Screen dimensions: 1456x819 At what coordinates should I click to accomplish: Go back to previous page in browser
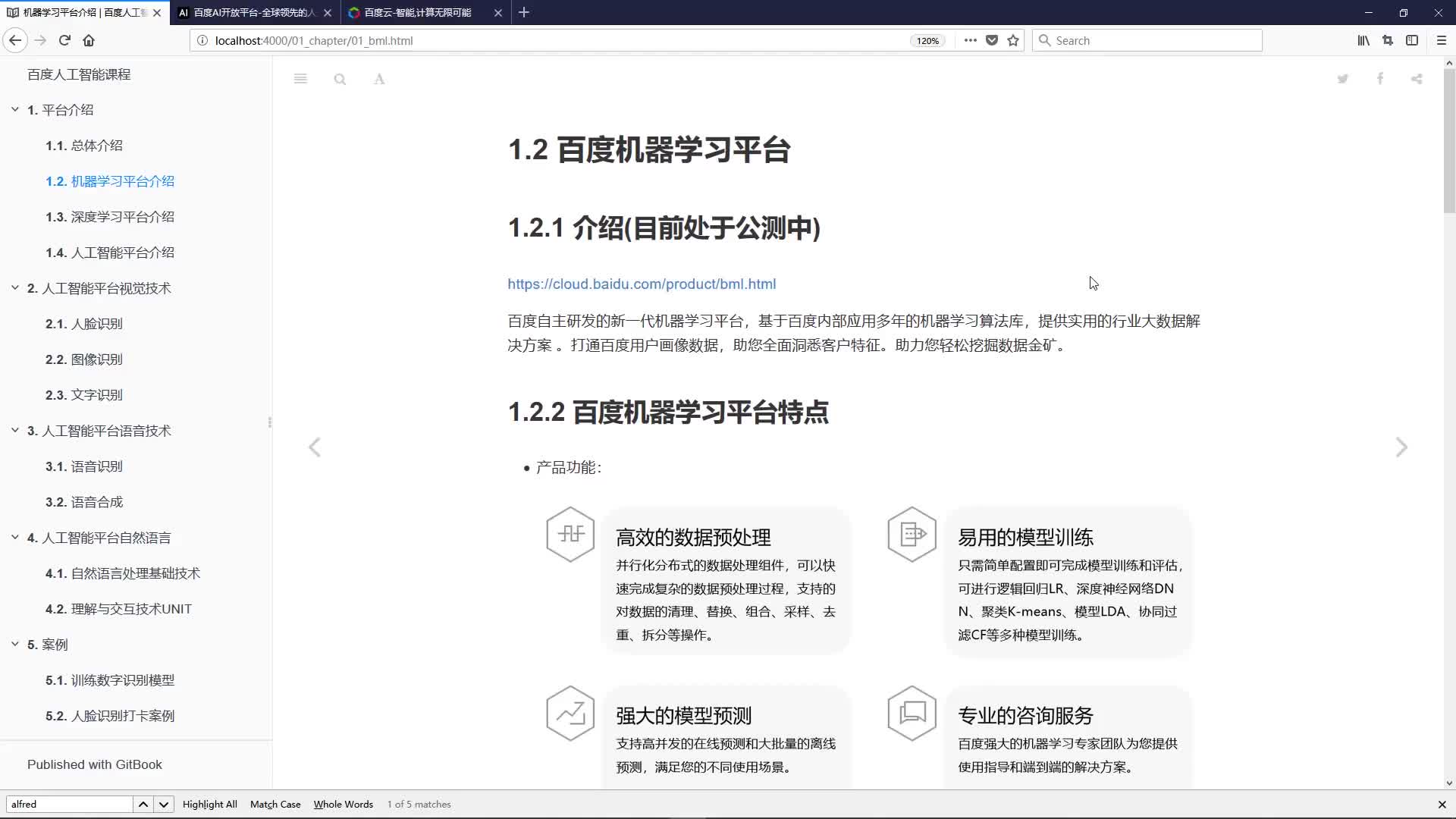click(15, 40)
